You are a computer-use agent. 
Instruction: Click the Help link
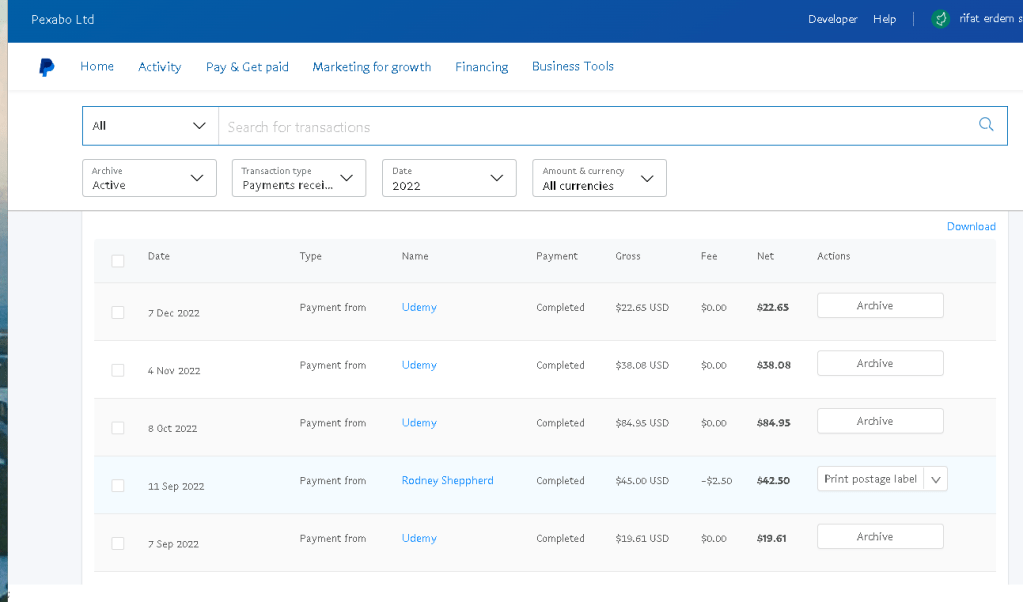click(x=884, y=19)
